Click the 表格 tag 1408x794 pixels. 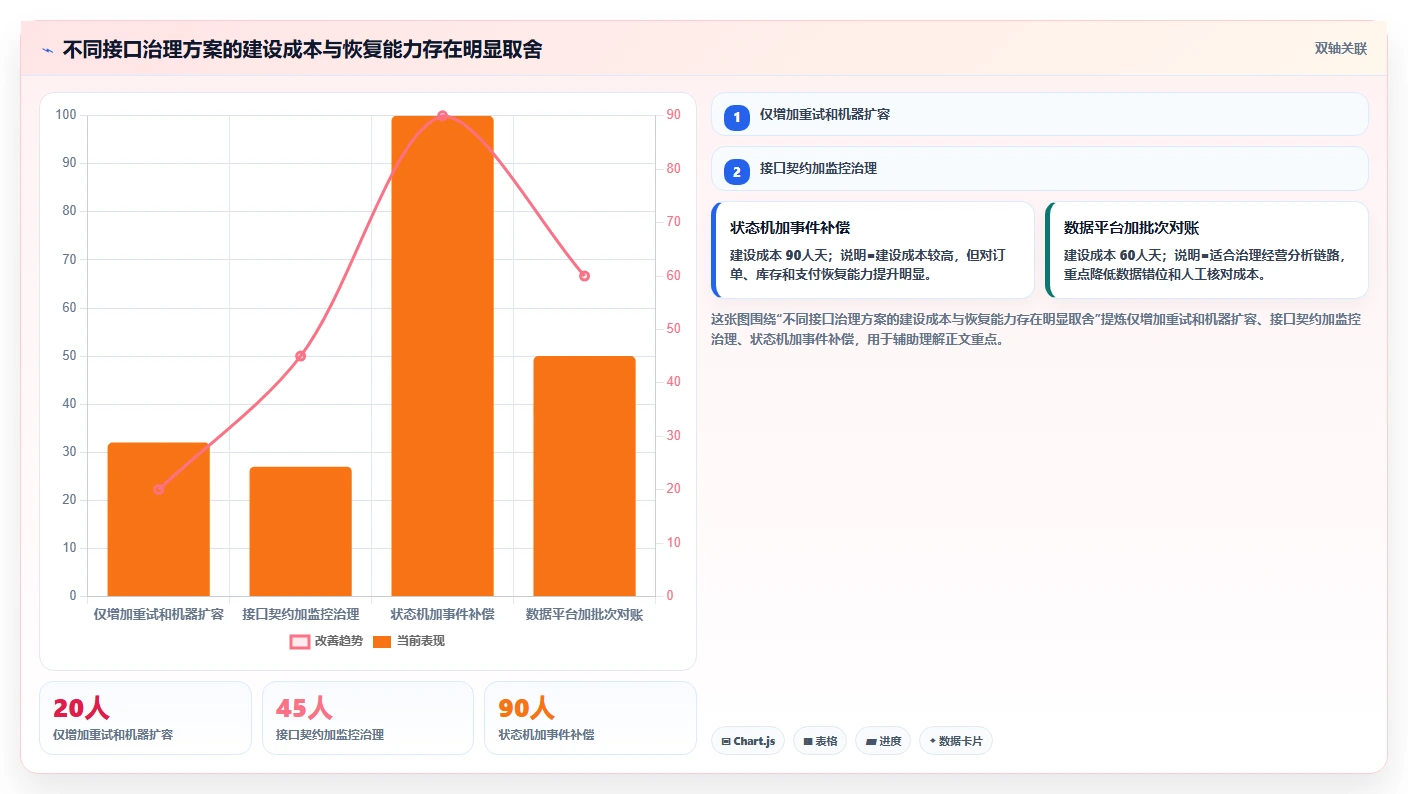(x=820, y=741)
